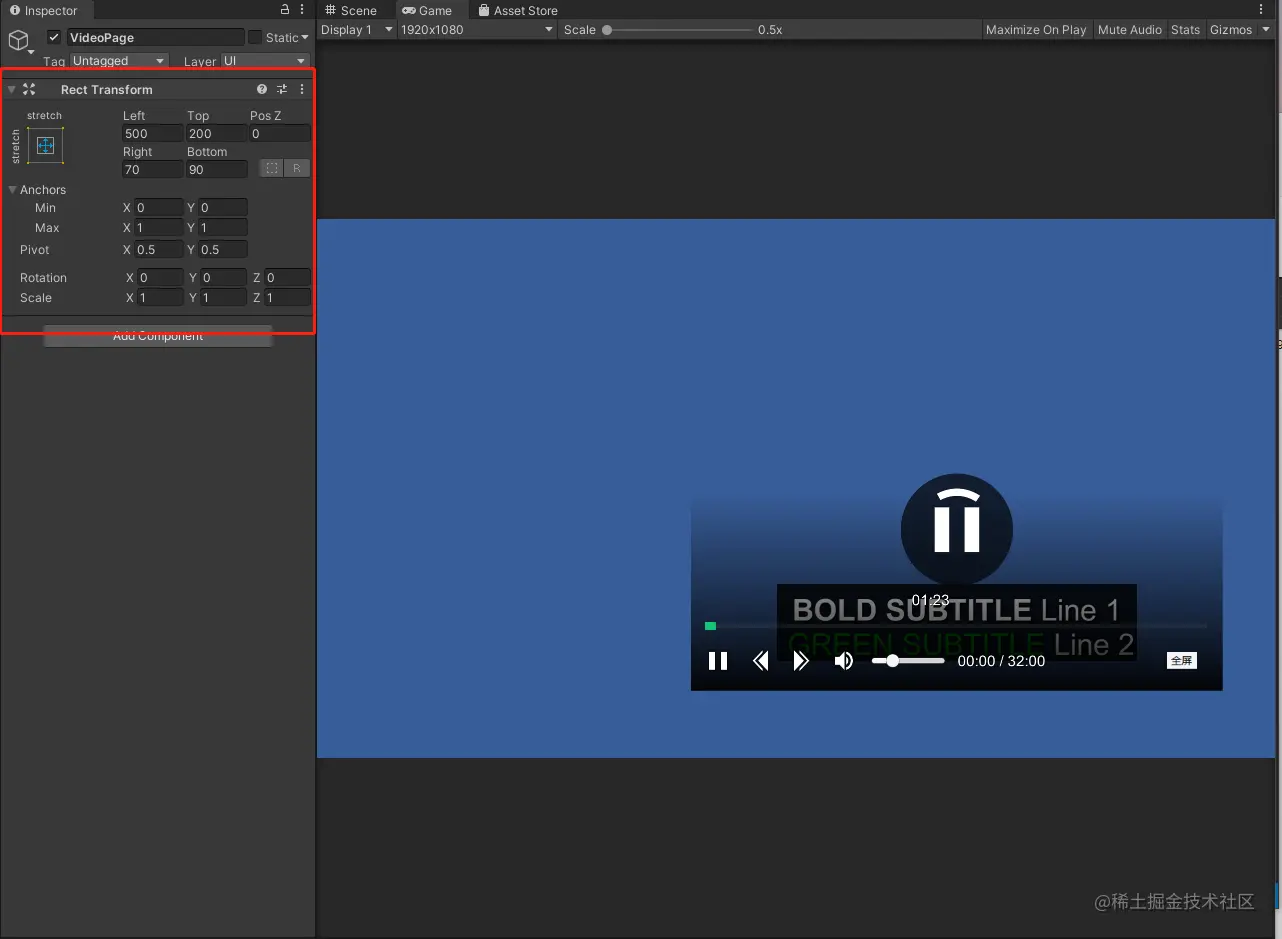Click the Right field with 70
This screenshot has height=939, width=1282.
(153, 170)
